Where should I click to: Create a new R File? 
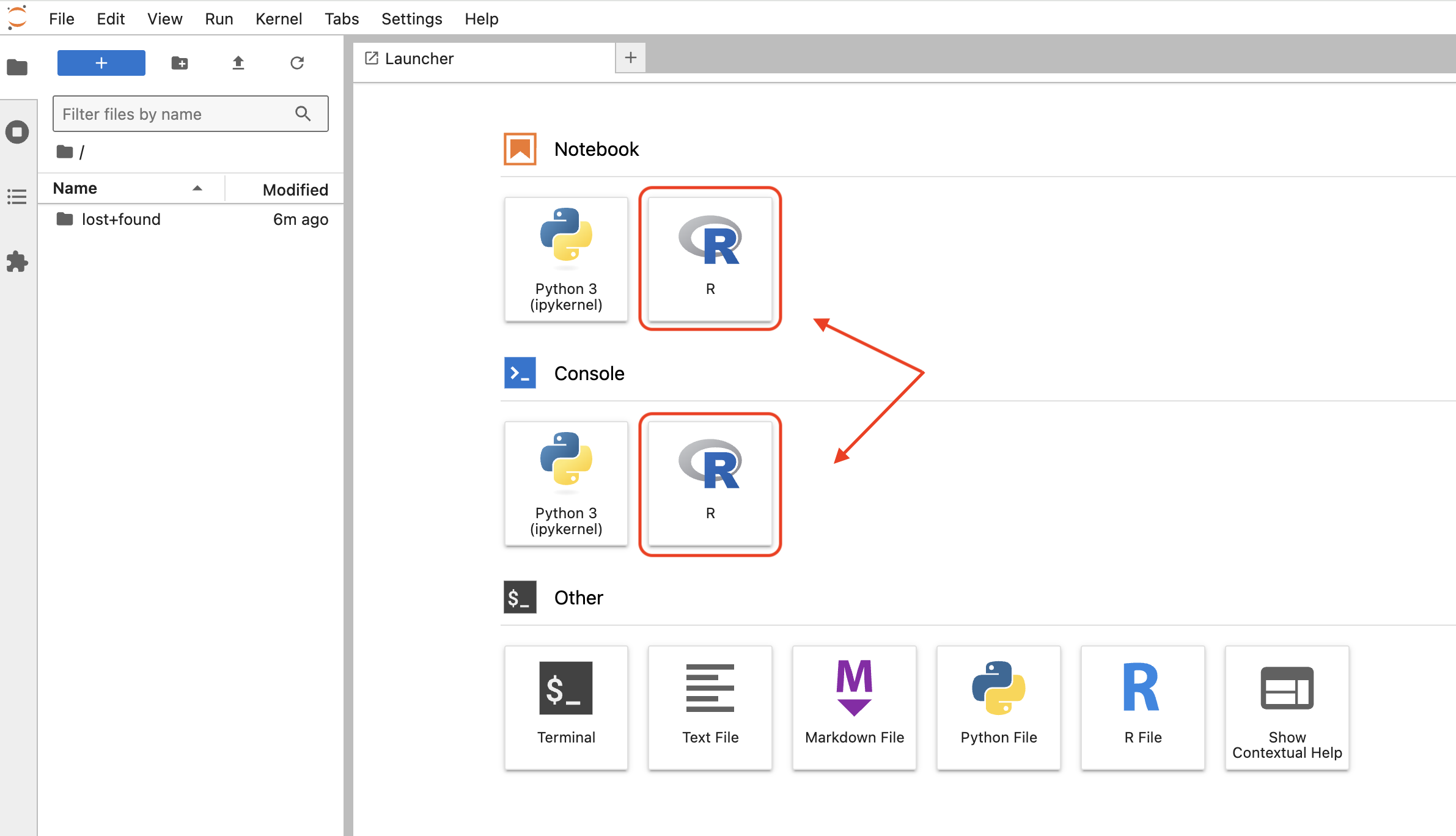(x=1143, y=708)
